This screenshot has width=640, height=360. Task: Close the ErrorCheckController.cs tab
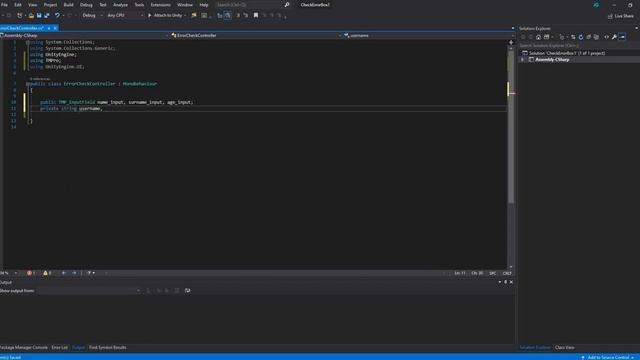pyautogui.click(x=55, y=28)
